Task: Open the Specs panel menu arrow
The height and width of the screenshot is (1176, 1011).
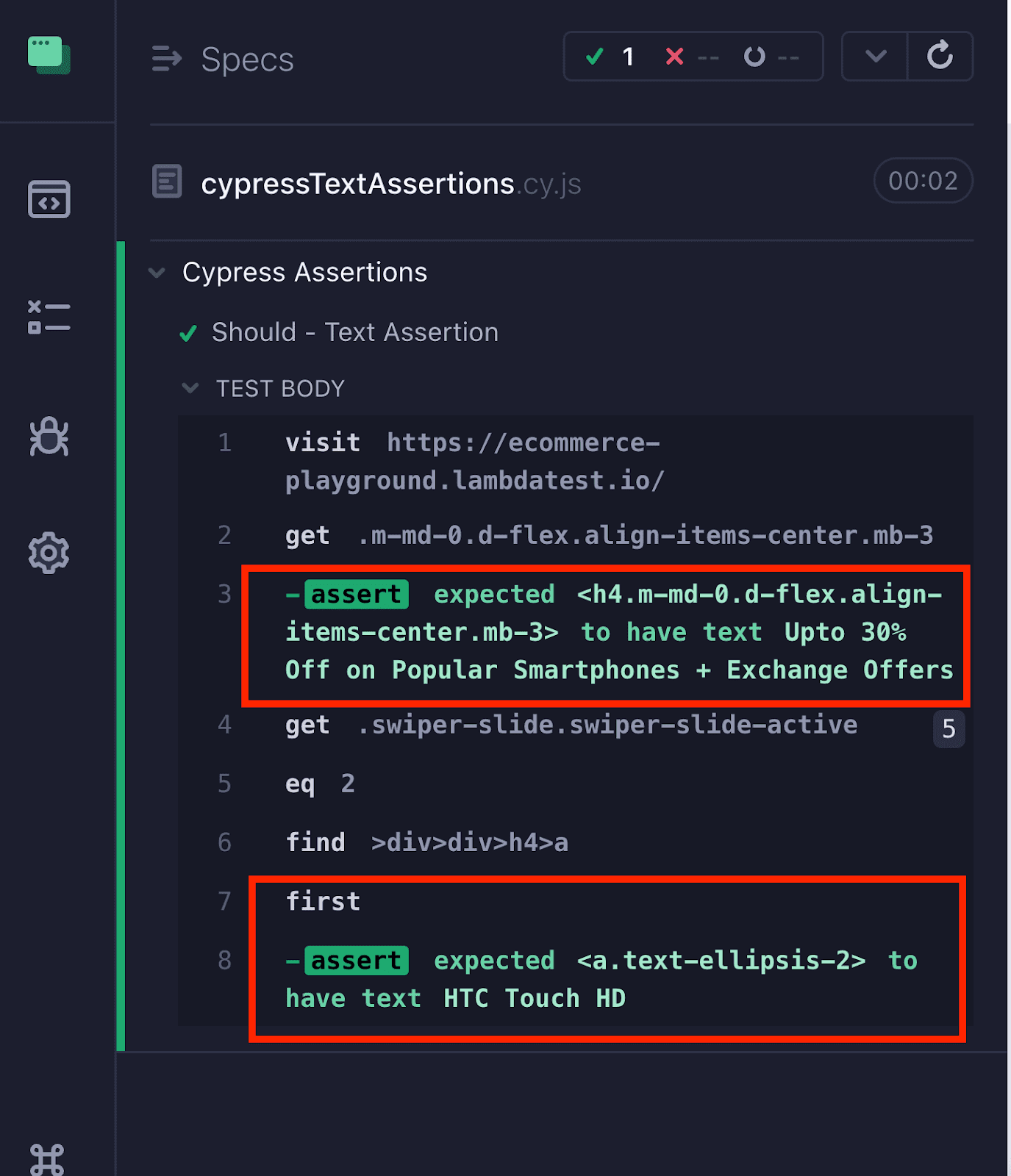Action: [166, 60]
